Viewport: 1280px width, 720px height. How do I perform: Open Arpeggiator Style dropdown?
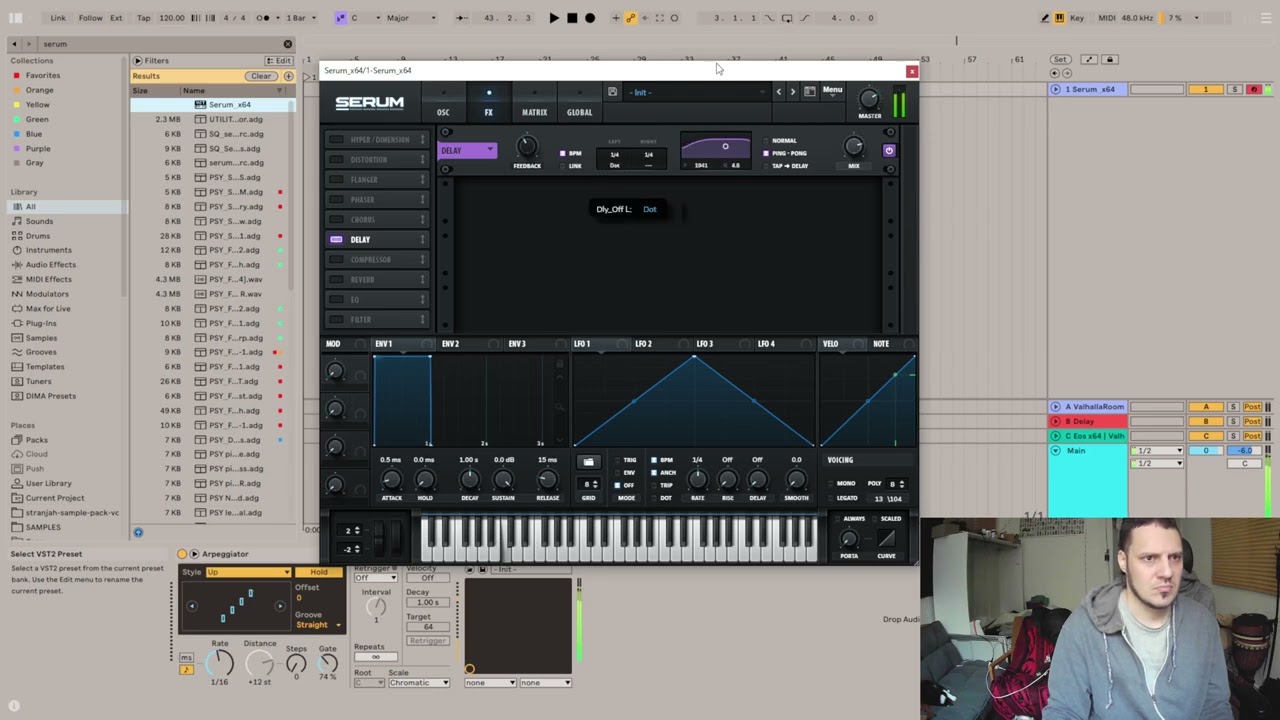[248, 572]
